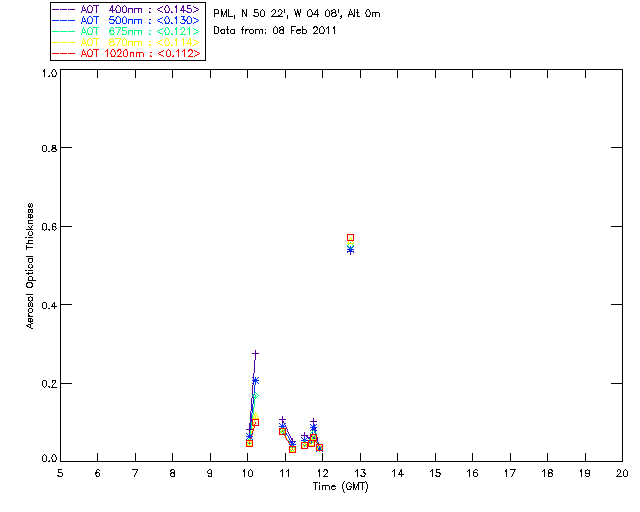Click the AOT 870nm legend entry text

coord(140,42)
